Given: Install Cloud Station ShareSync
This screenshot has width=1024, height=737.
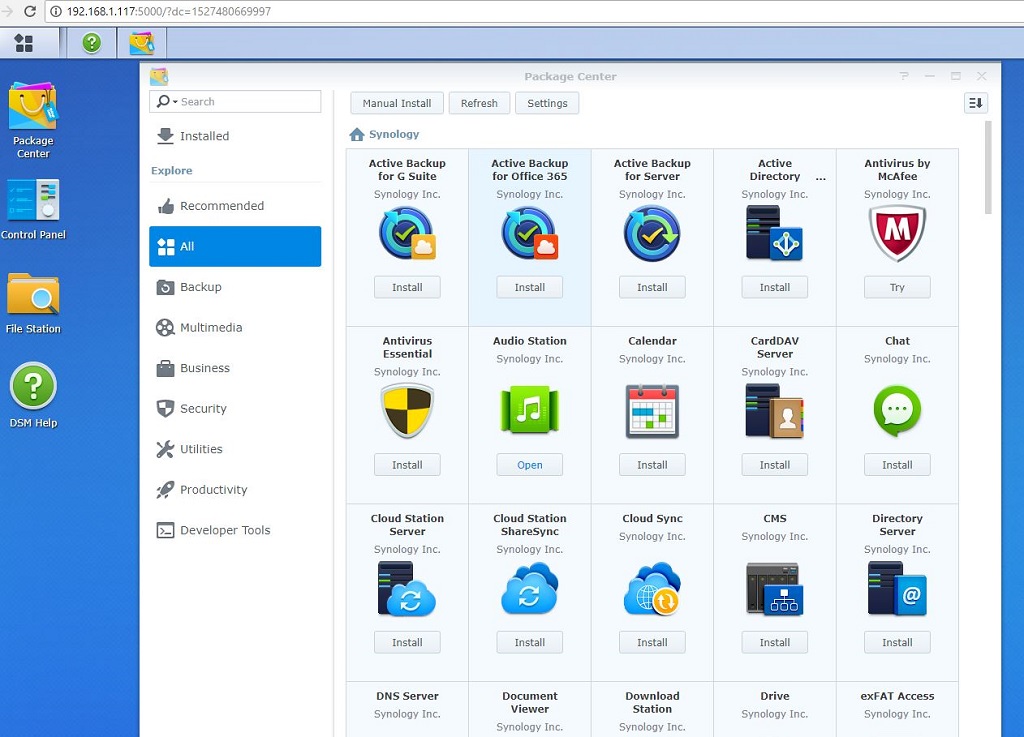Looking at the screenshot, I should click(x=530, y=642).
